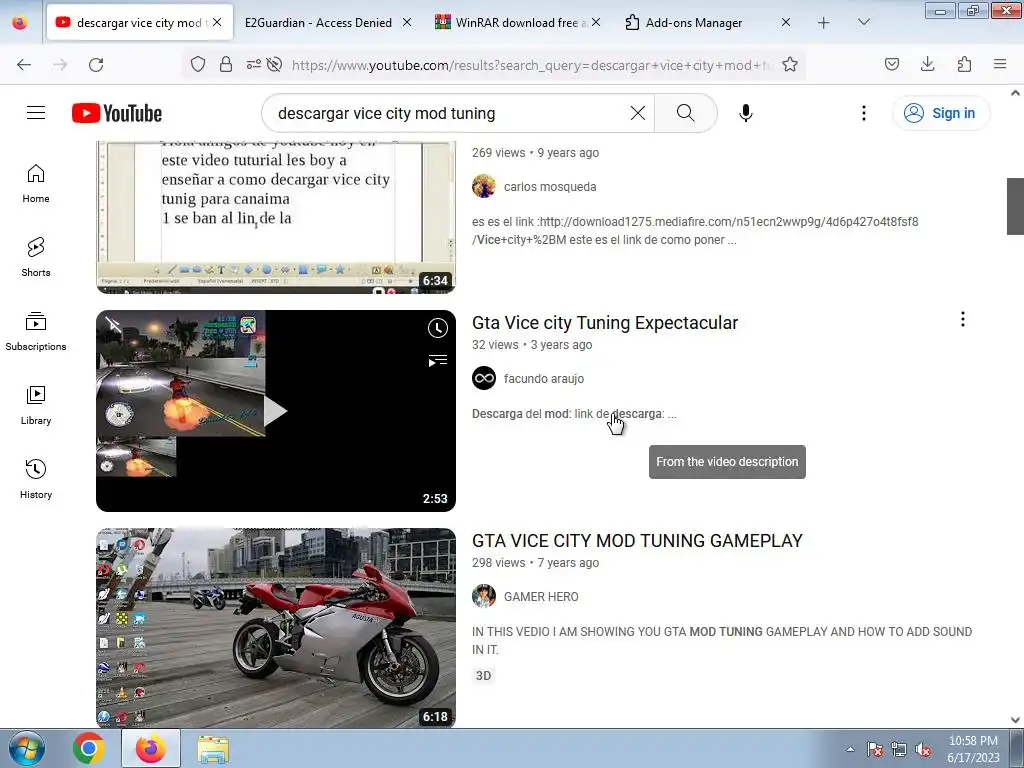Reload the current page
This screenshot has width=1024, height=768.
click(96, 64)
